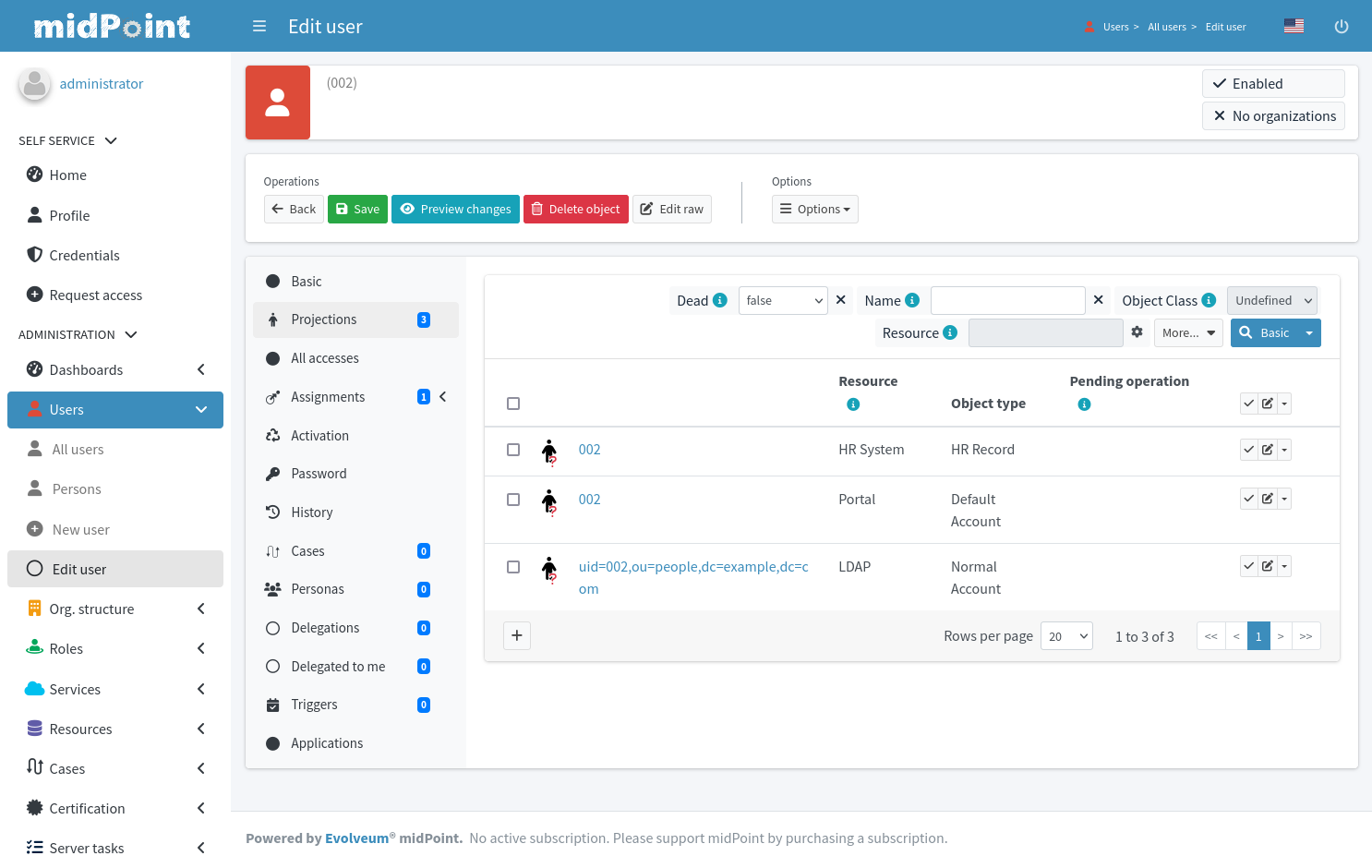Screen dimensions: 1372x868
Task: Click the power logout icon
Action: pos(1342,27)
